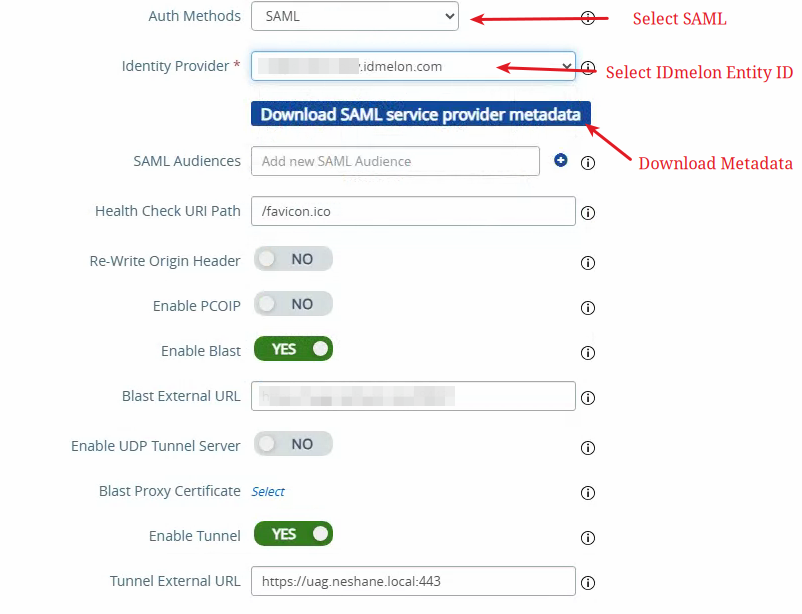Show info for Blast Proxy Certificate
802x614 pixels.
point(588,493)
